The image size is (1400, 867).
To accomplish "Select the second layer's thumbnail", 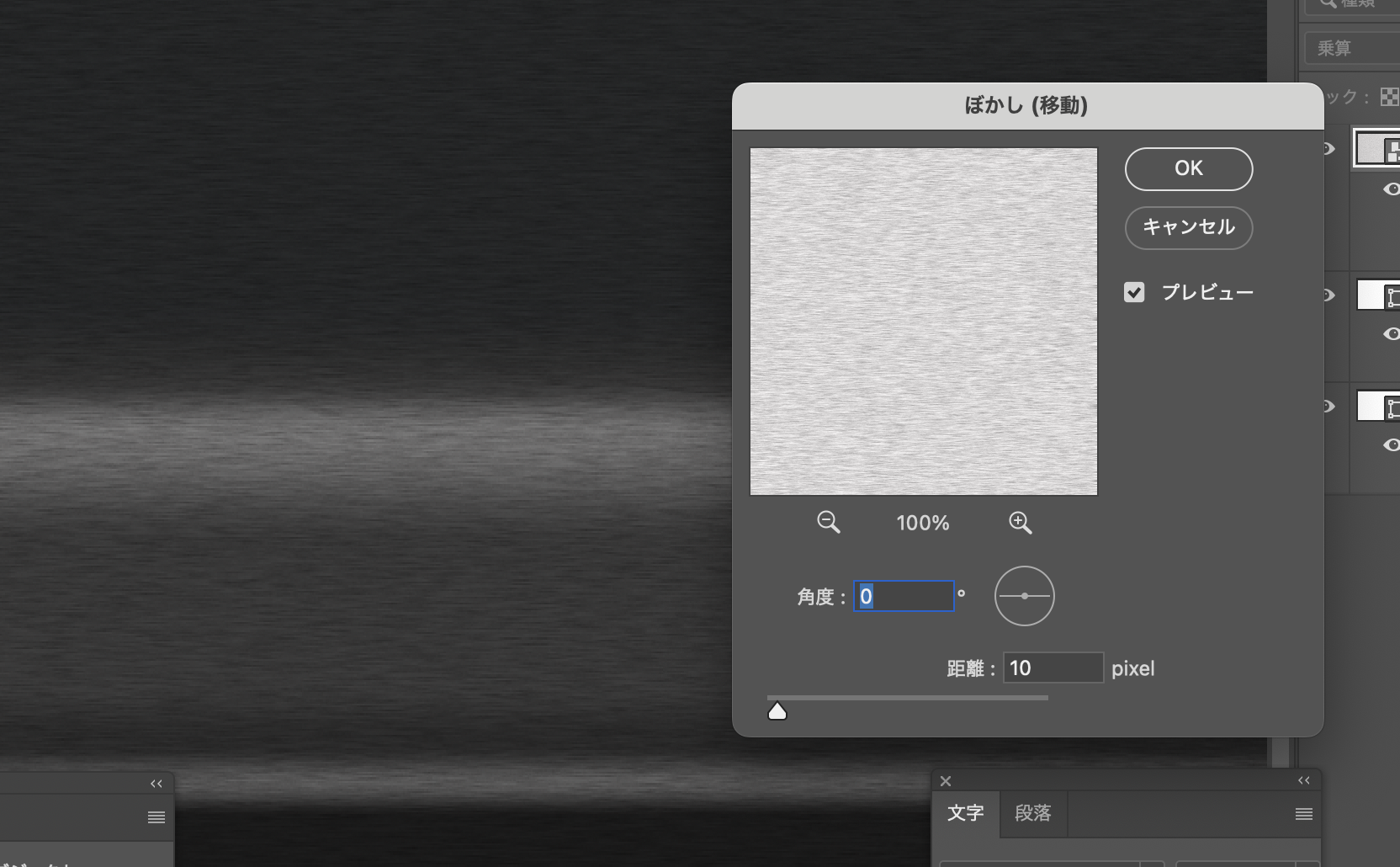I will 1378,295.
